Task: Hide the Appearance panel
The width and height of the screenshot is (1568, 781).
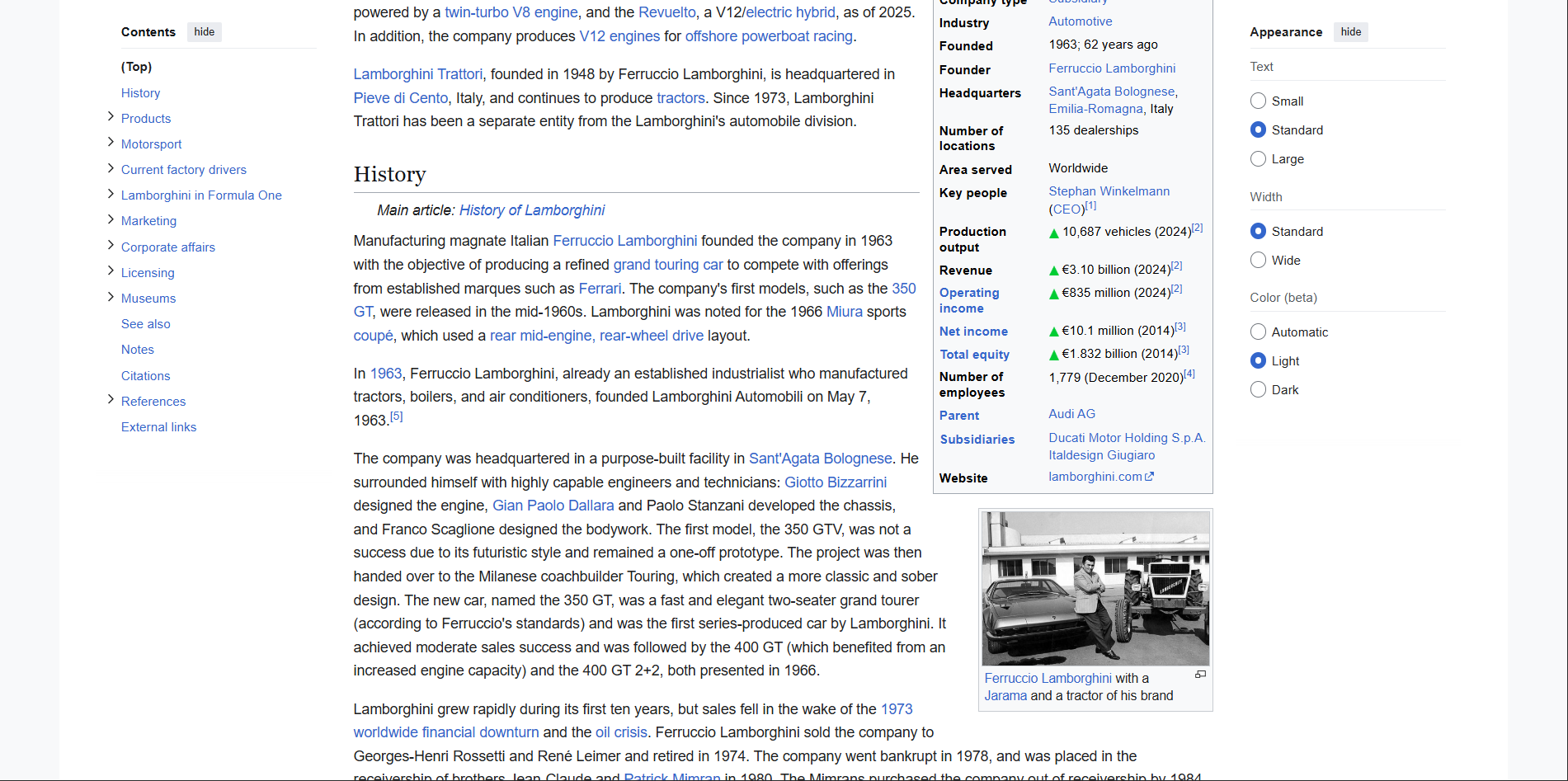Action: point(1351,32)
